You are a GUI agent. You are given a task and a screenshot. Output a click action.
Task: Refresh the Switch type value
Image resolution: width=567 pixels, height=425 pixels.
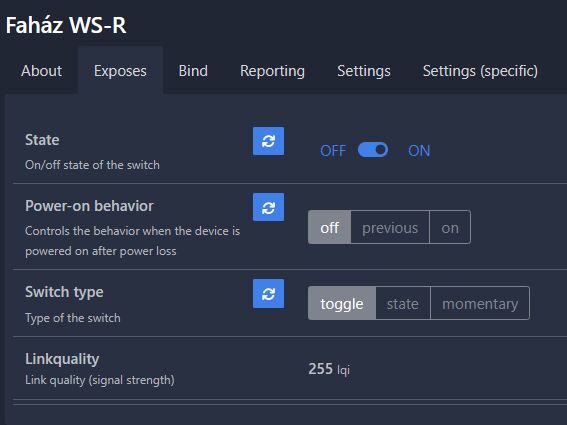click(x=268, y=293)
